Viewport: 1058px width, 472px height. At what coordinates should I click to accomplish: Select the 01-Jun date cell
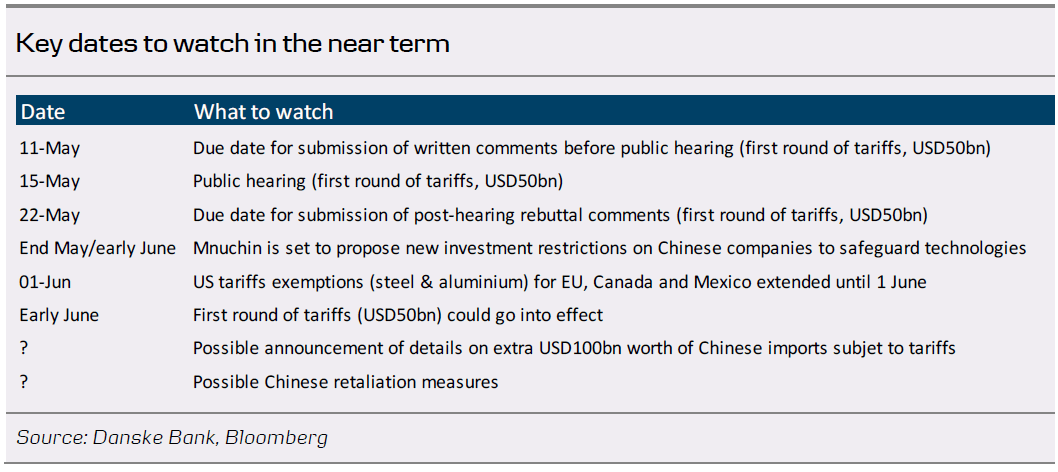point(46,282)
